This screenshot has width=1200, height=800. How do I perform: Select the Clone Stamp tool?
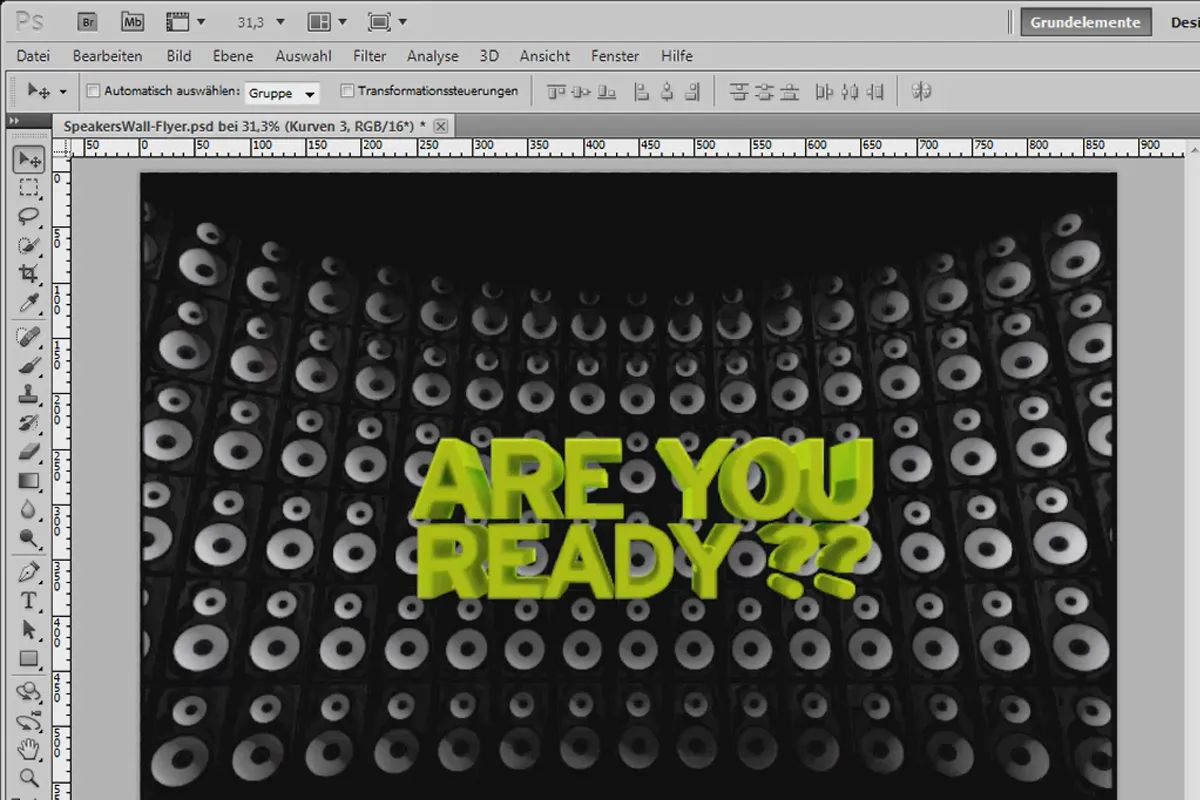click(28, 394)
